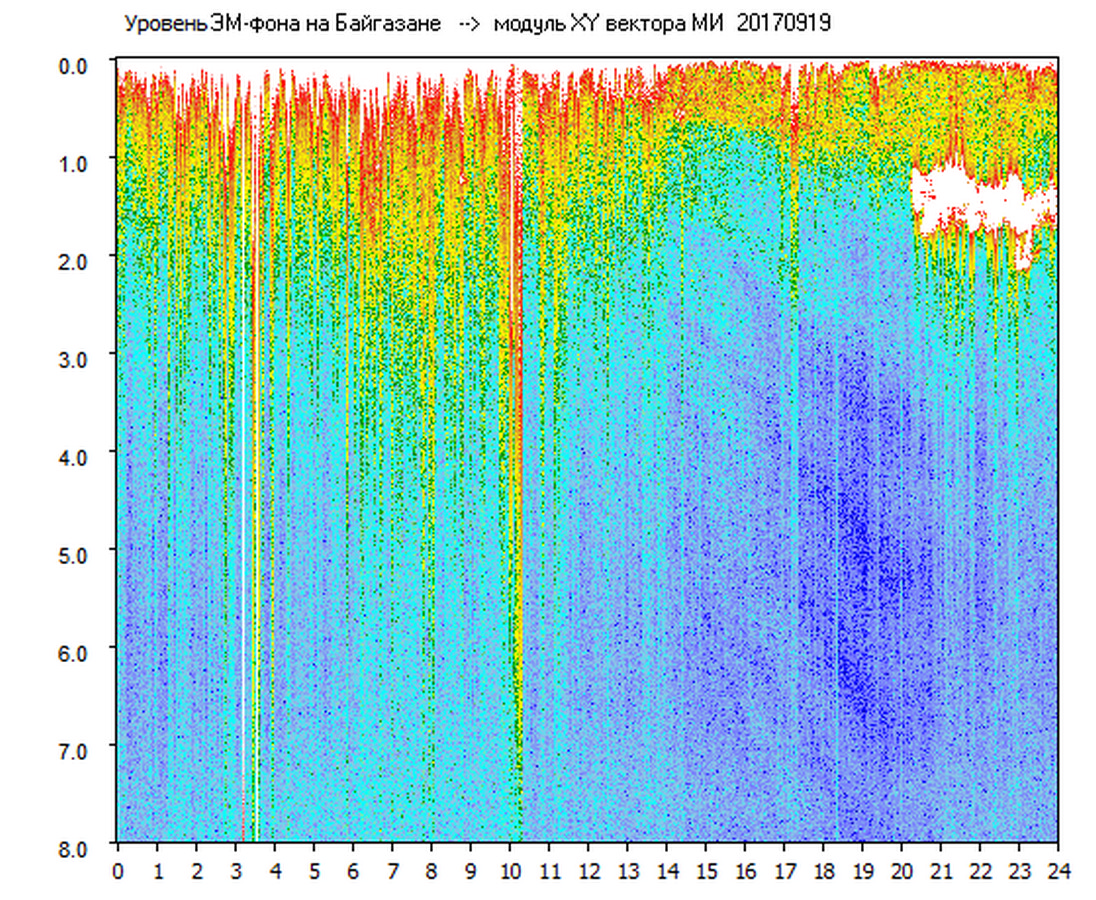
Task: Click the x-axis tick label 15
Action: [x=706, y=871]
